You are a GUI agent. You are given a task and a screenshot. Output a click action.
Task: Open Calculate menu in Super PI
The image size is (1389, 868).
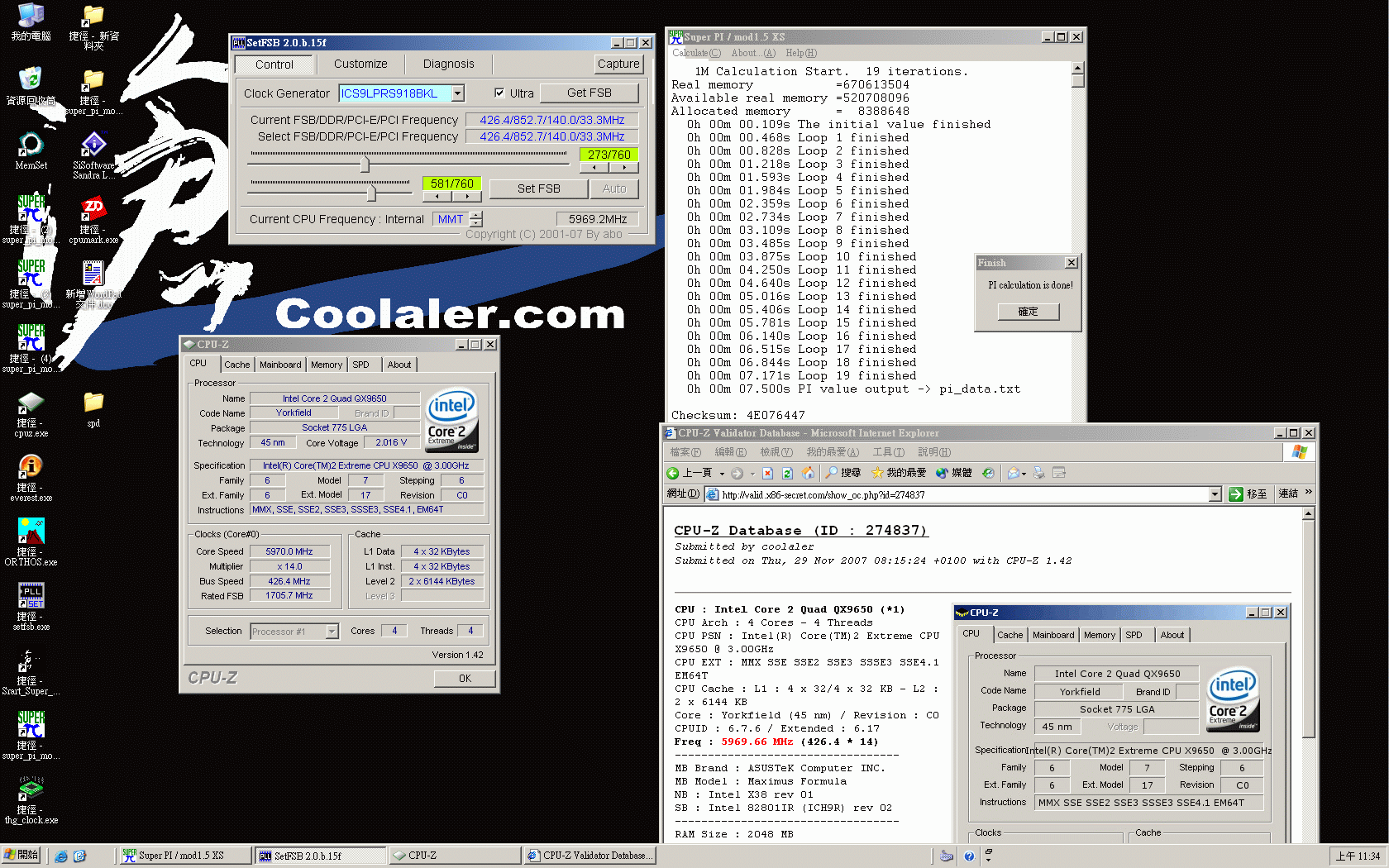[696, 53]
